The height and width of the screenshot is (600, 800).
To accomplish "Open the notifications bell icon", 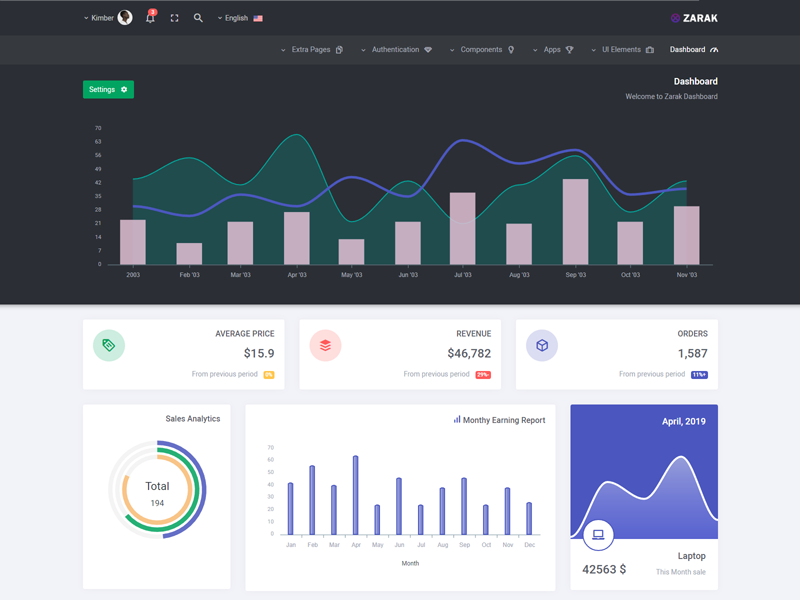I will tap(150, 18).
